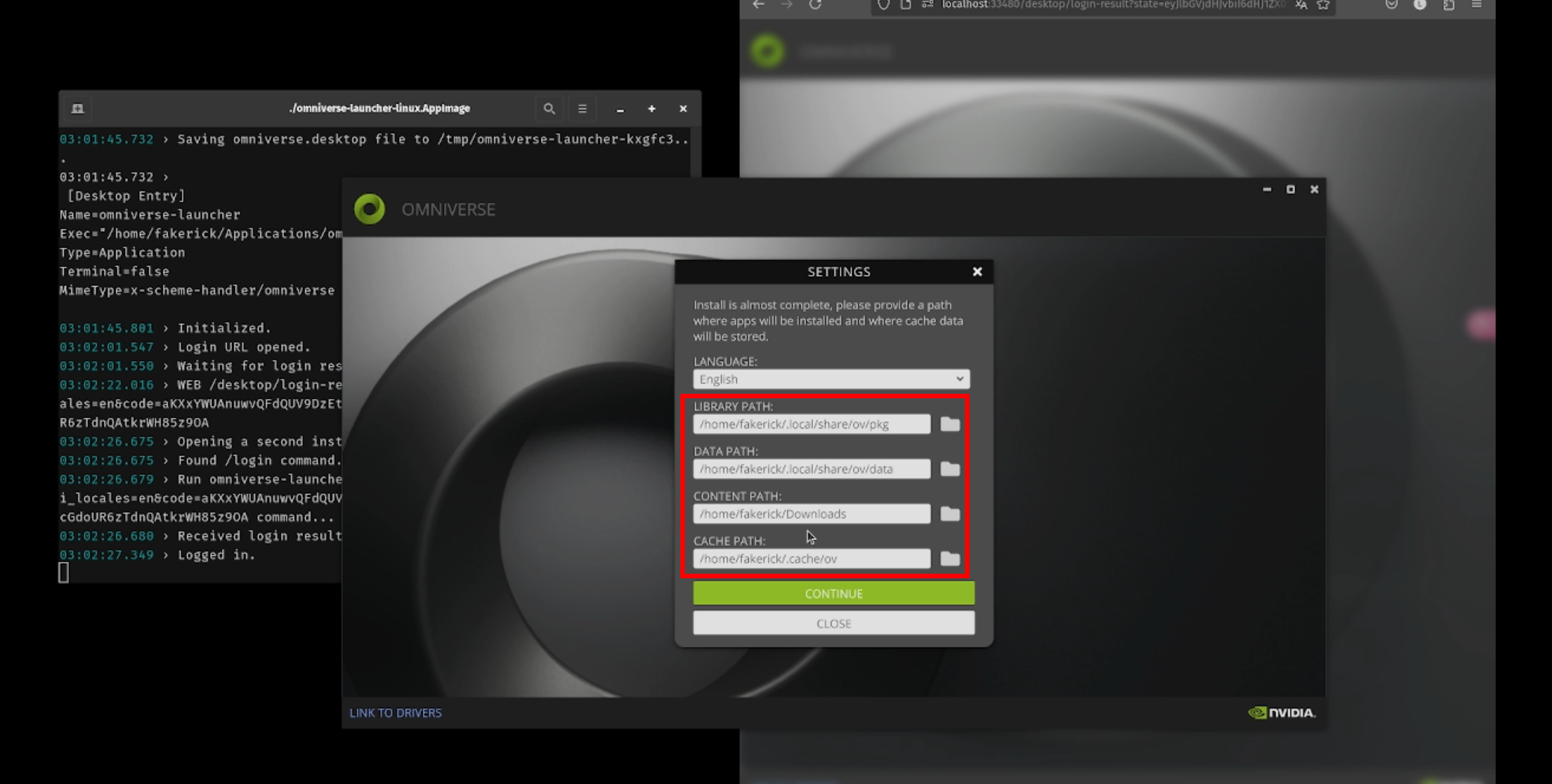Open the Language dropdown set to English

831,379
